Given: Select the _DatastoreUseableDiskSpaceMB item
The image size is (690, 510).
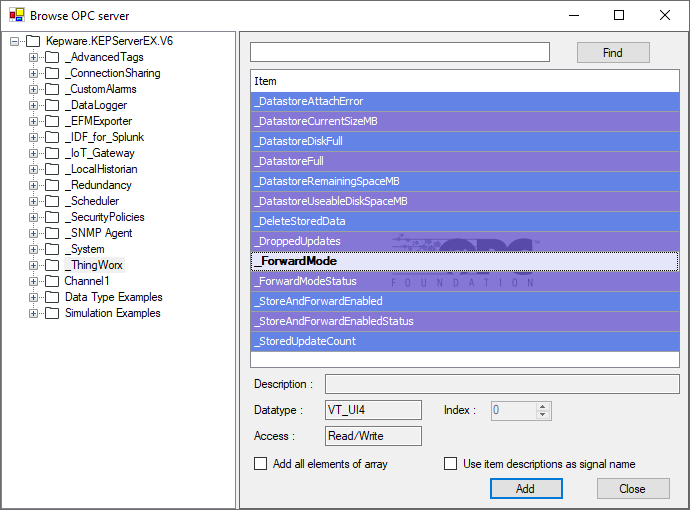Looking at the screenshot, I should click(465, 201).
